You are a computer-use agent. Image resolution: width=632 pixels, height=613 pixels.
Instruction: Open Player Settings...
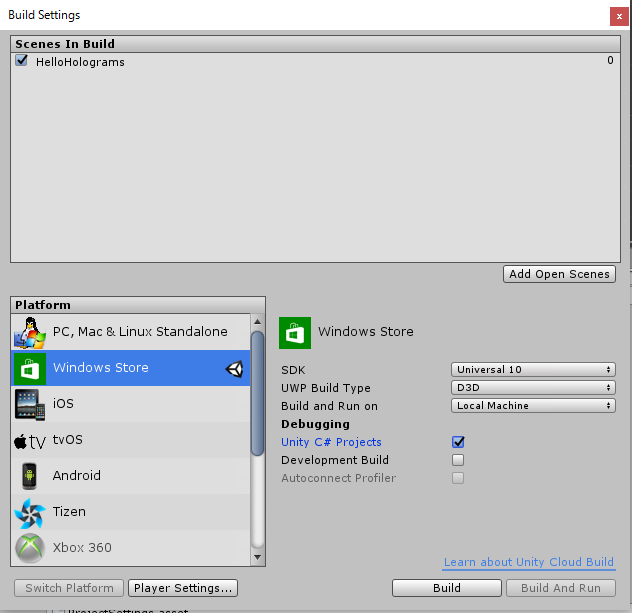click(183, 588)
